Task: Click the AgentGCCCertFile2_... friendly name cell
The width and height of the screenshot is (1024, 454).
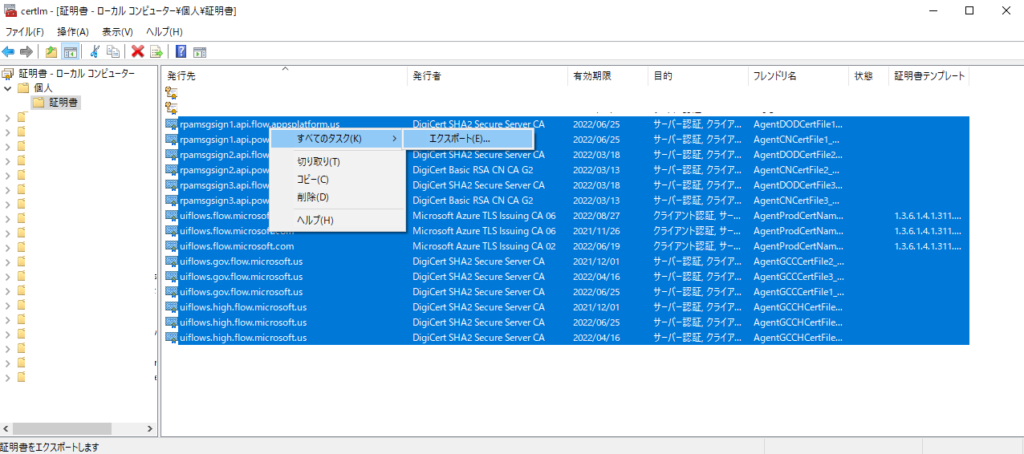Action: click(x=798, y=261)
